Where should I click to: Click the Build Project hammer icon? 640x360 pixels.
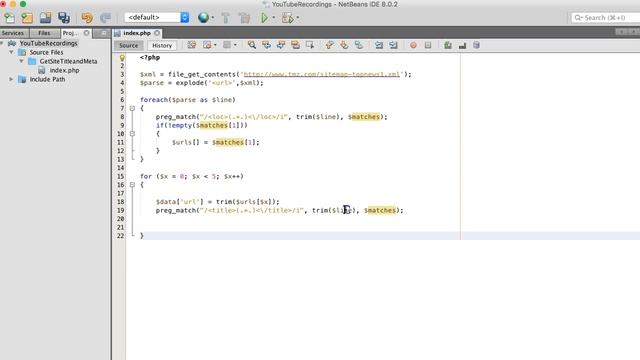pos(225,18)
